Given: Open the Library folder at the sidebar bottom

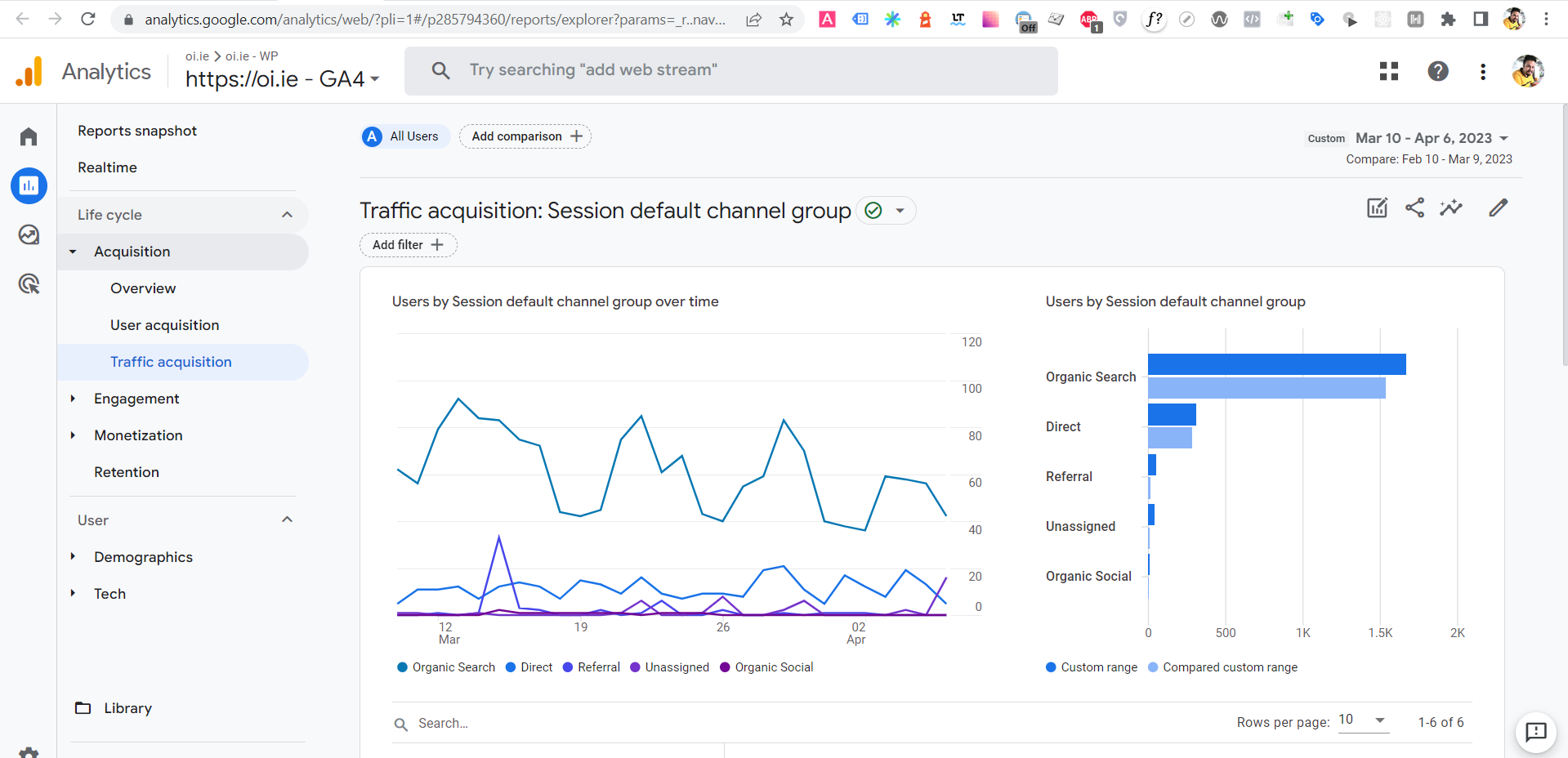Looking at the screenshot, I should [x=127, y=708].
